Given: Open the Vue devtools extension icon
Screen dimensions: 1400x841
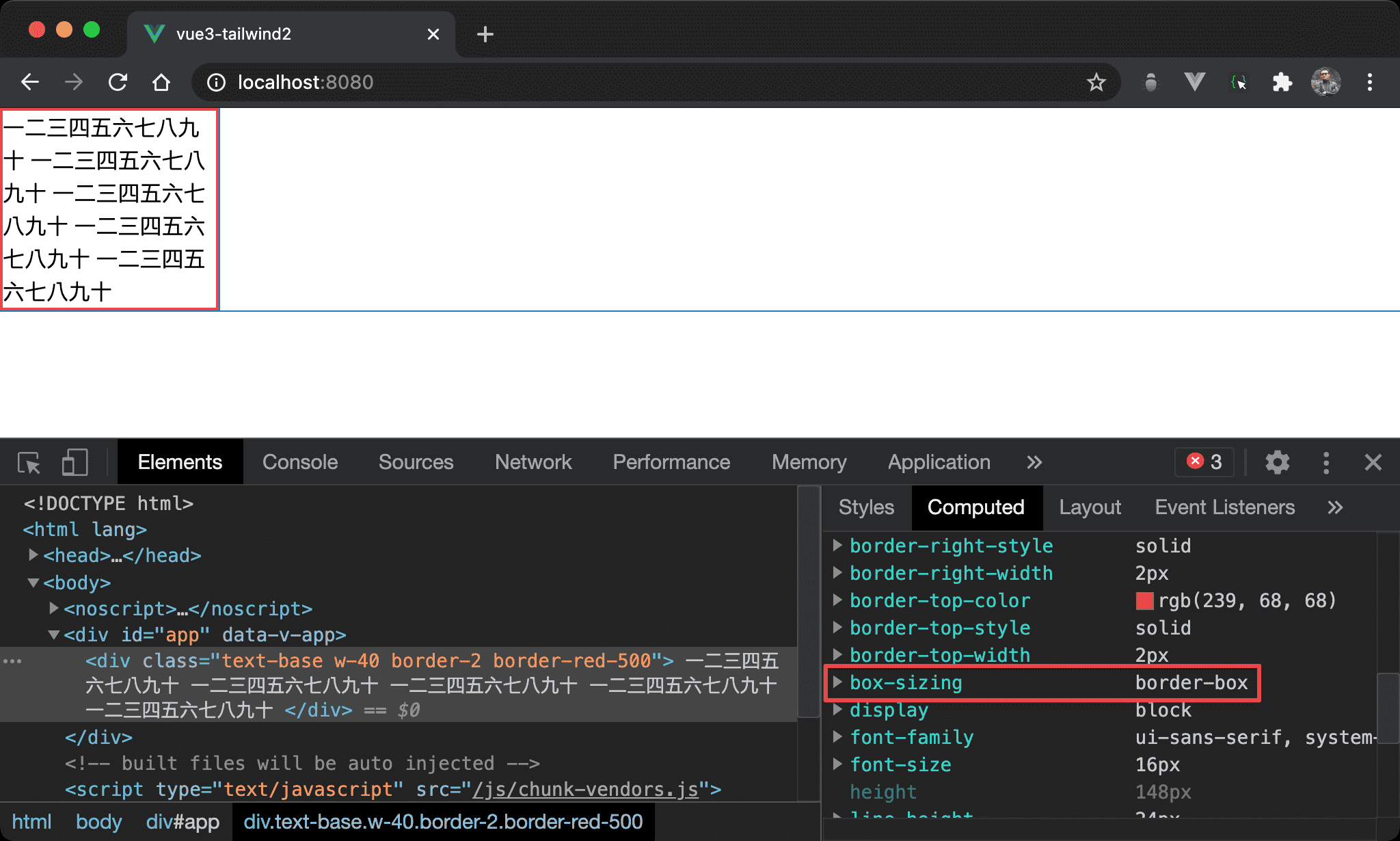Looking at the screenshot, I should click(x=1194, y=83).
